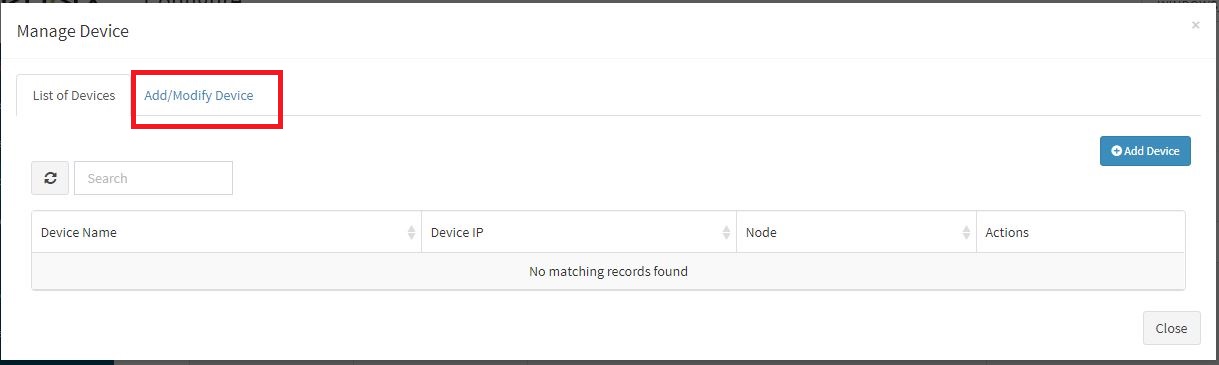Sort table by Device Name header text

tap(78, 232)
